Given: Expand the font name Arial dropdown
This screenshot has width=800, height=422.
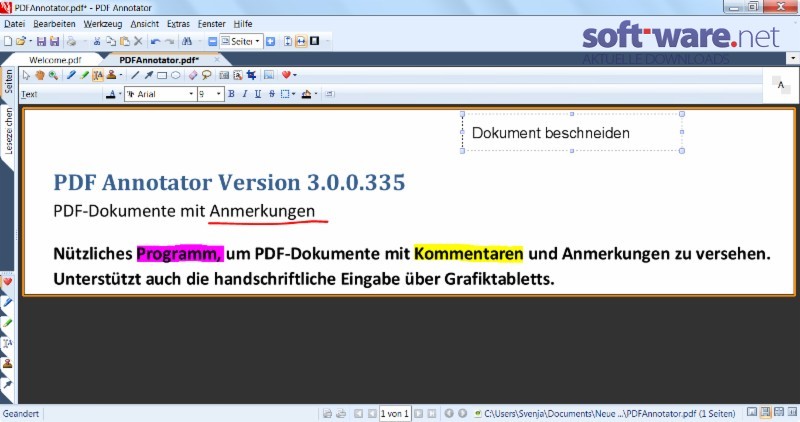Looking at the screenshot, I should [191, 94].
